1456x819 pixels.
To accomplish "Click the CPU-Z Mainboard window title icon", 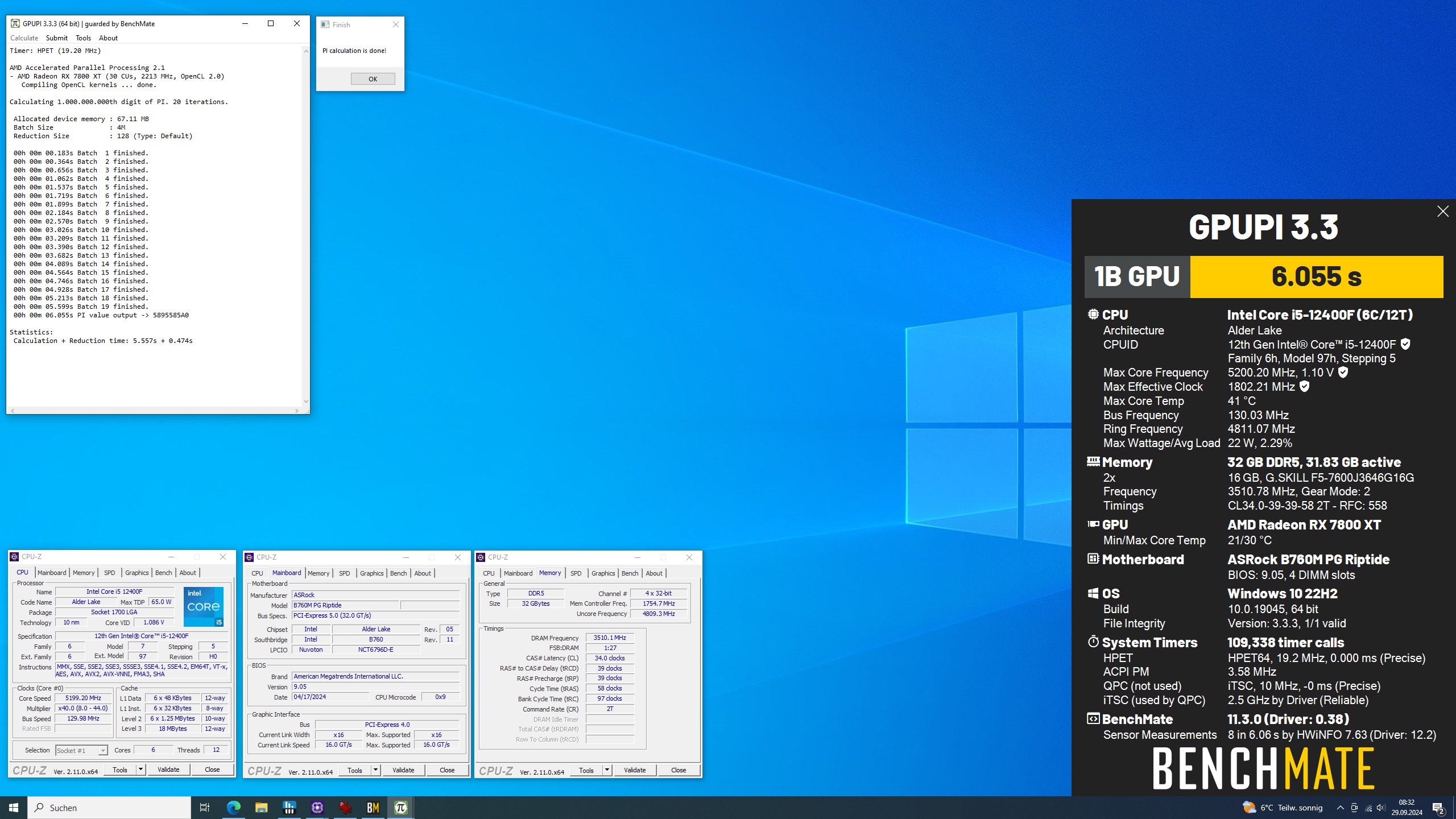I will pos(249,557).
